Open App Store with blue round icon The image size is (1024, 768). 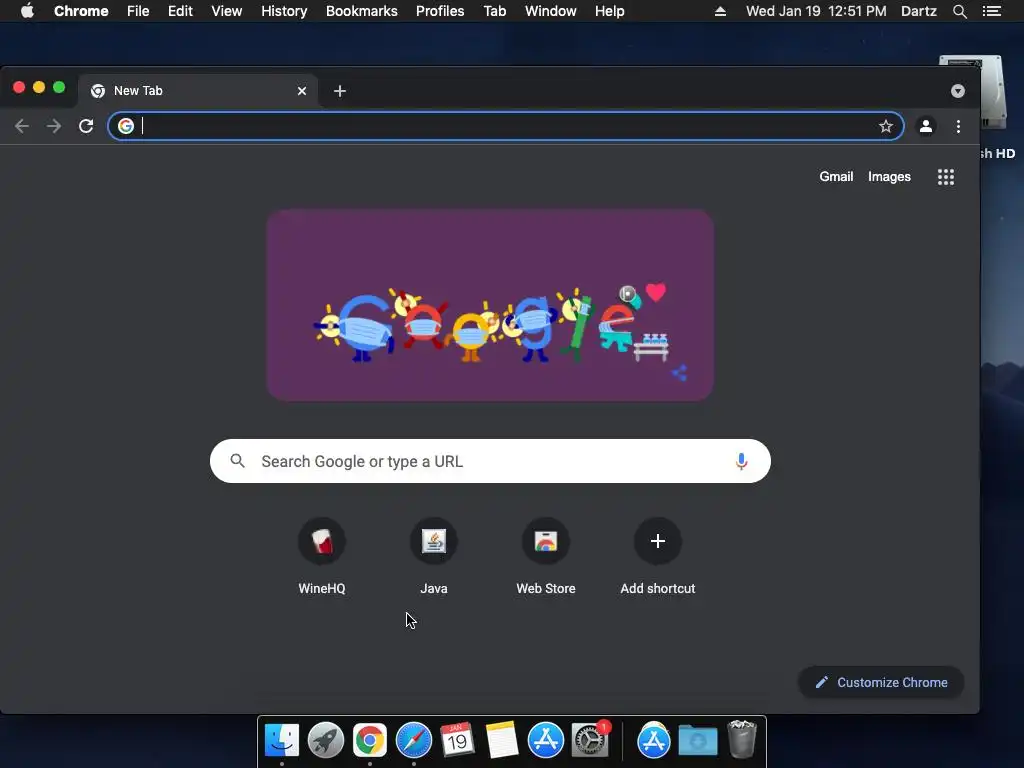(x=545, y=740)
